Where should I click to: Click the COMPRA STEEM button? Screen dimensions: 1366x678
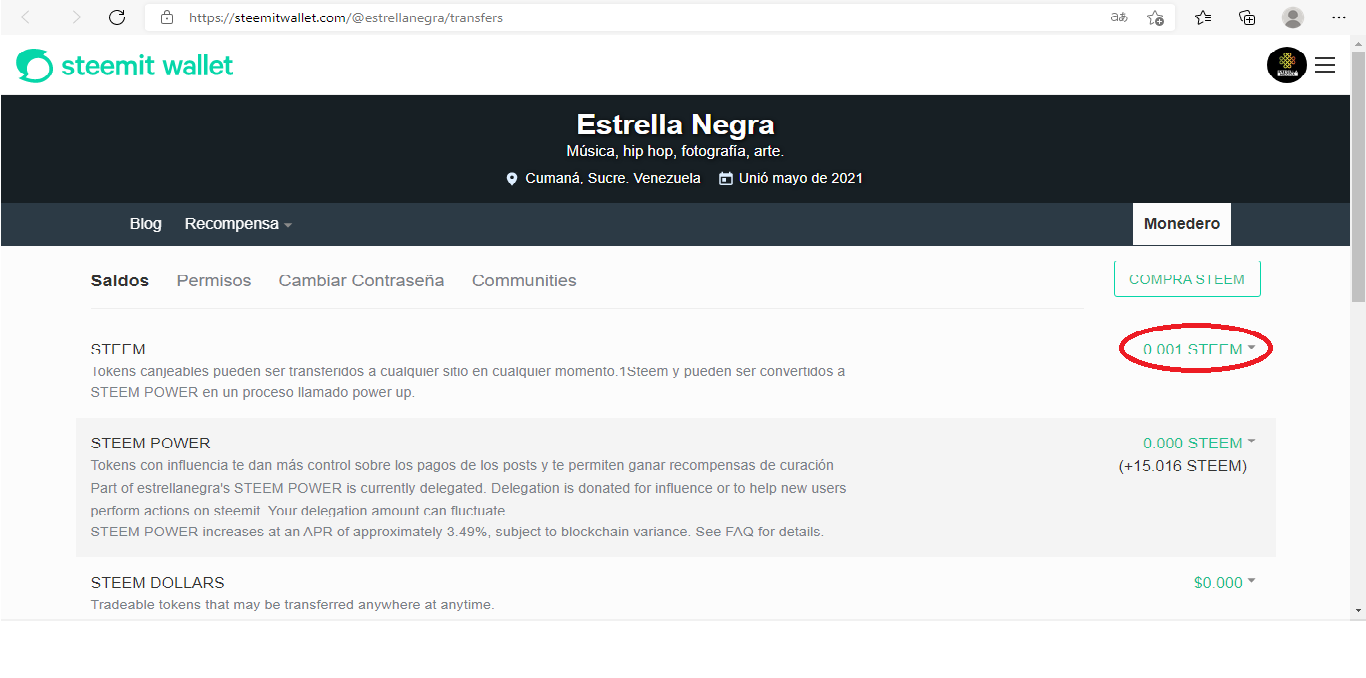click(x=1187, y=280)
